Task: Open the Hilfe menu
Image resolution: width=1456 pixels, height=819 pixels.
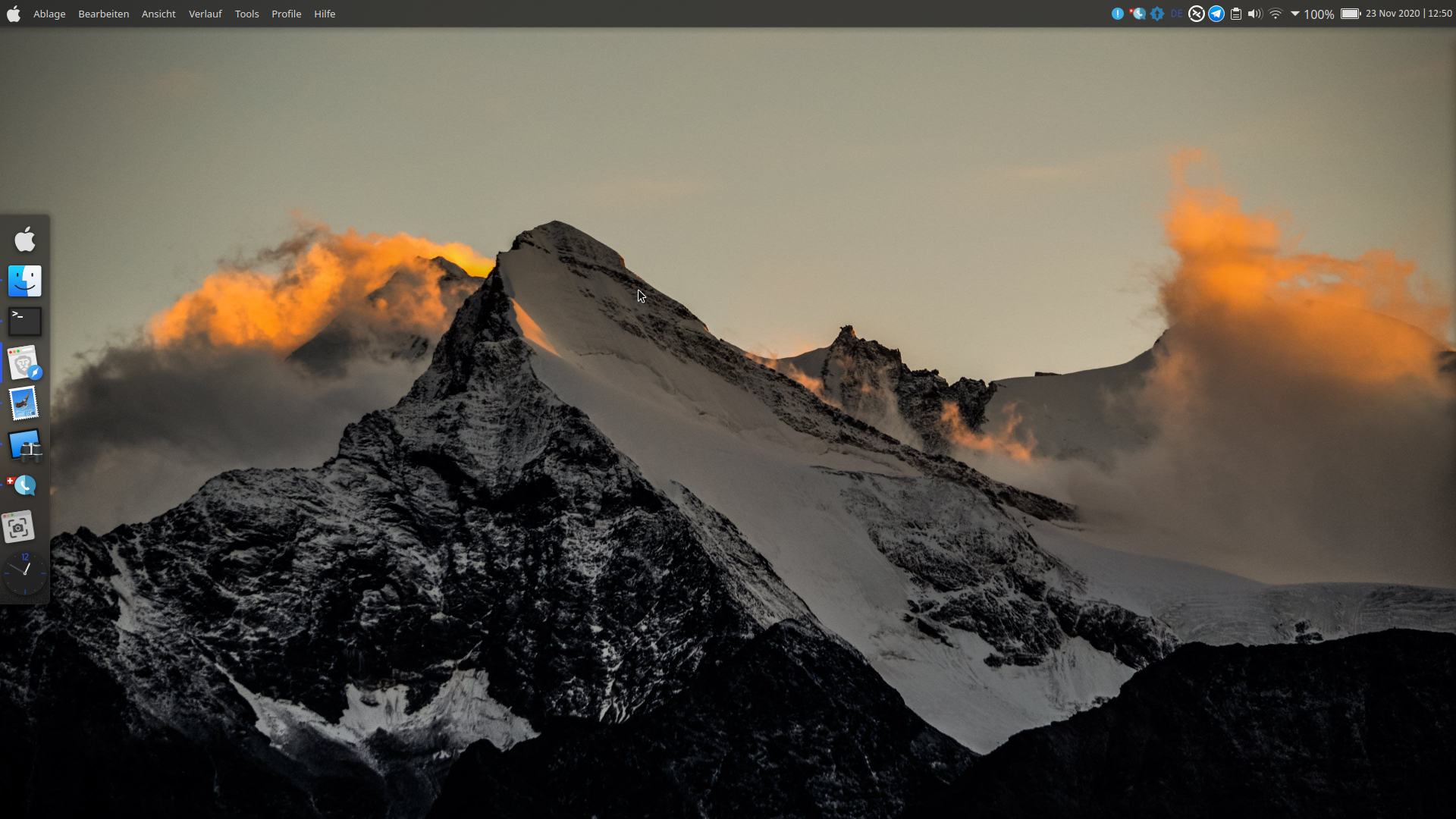Action: (x=325, y=14)
